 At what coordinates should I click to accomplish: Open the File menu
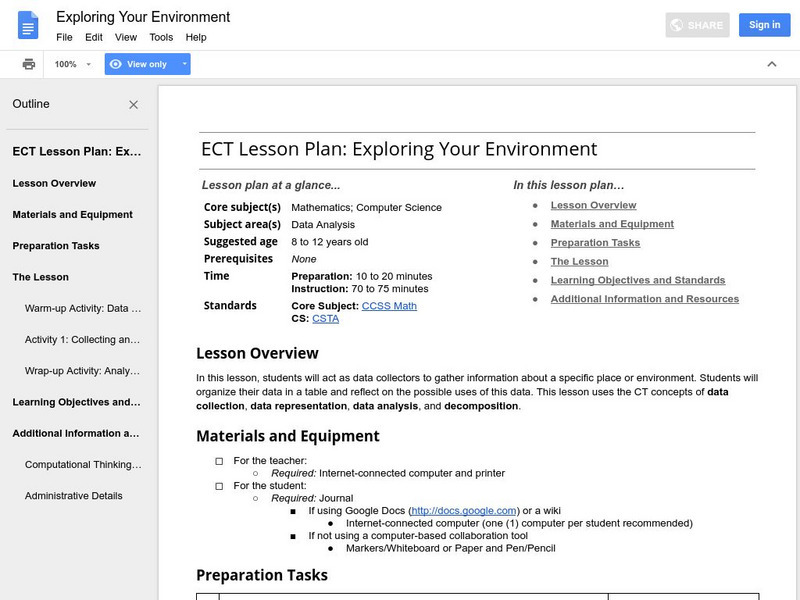64,37
